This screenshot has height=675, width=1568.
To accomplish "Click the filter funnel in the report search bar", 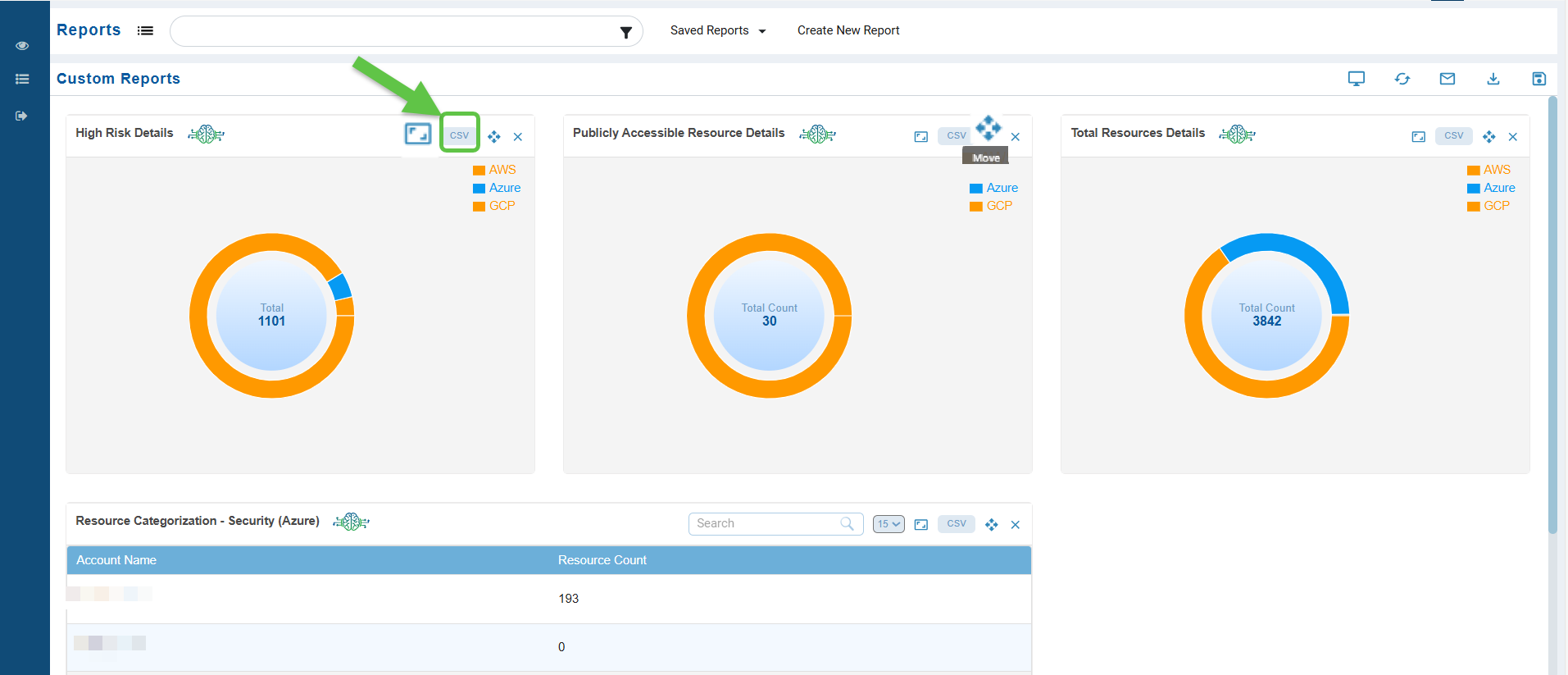I will (625, 32).
